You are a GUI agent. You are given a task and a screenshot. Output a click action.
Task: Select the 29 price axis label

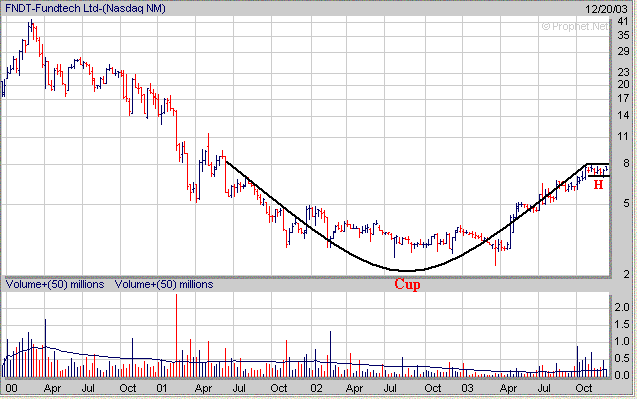623,52
